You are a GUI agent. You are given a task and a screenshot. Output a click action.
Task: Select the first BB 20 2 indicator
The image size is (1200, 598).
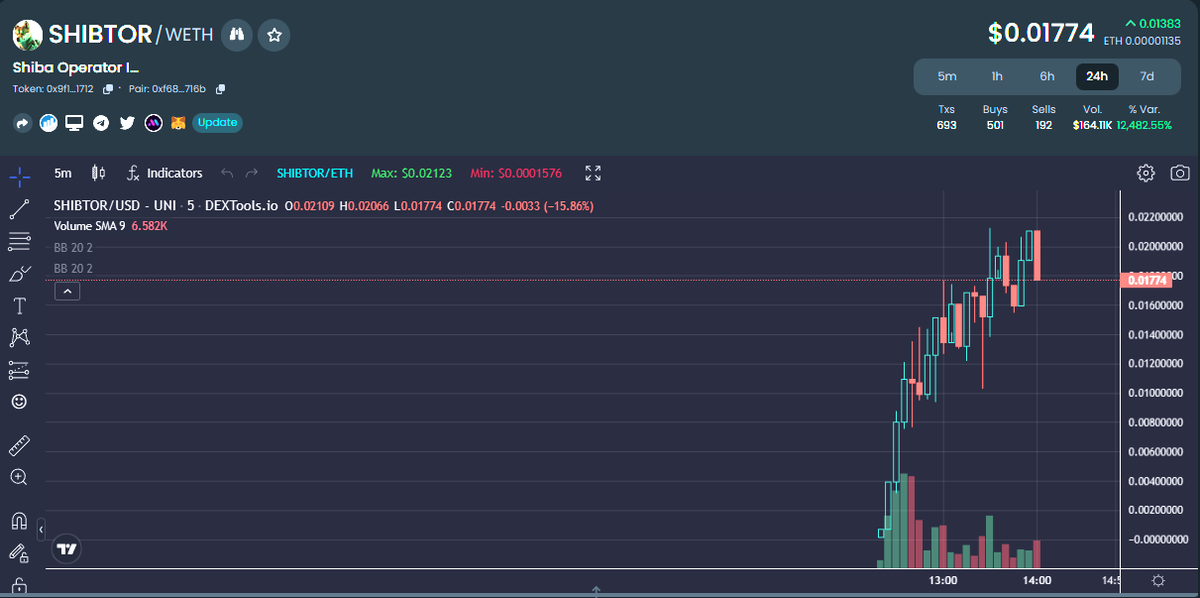click(73, 247)
